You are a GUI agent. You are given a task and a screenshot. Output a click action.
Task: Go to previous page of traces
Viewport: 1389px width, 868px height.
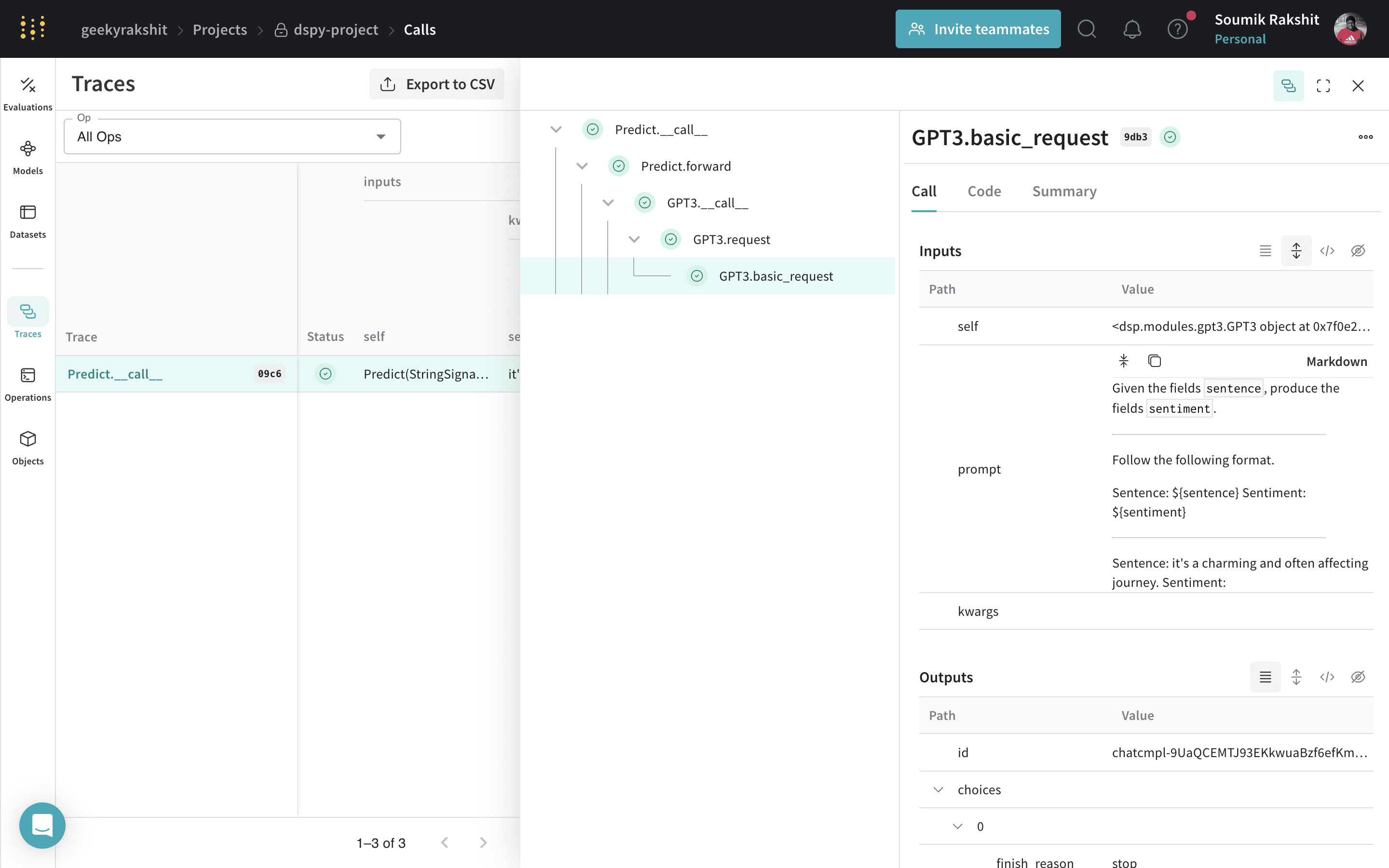point(444,842)
